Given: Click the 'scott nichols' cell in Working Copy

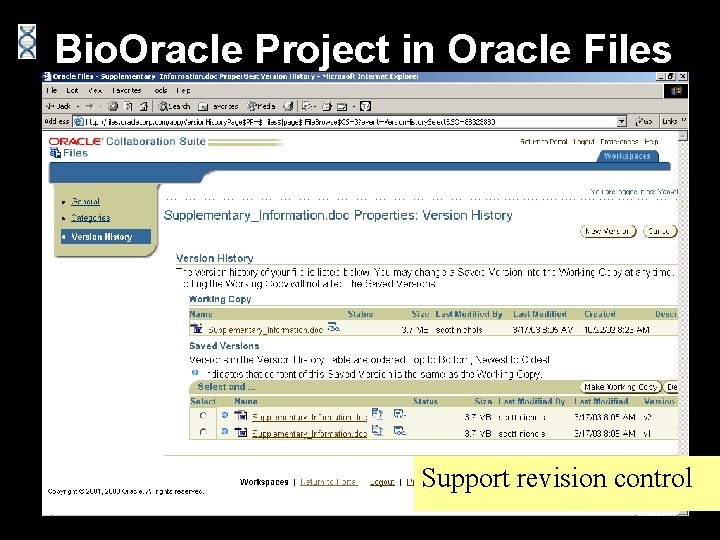Looking at the screenshot, I should click(x=459, y=330).
